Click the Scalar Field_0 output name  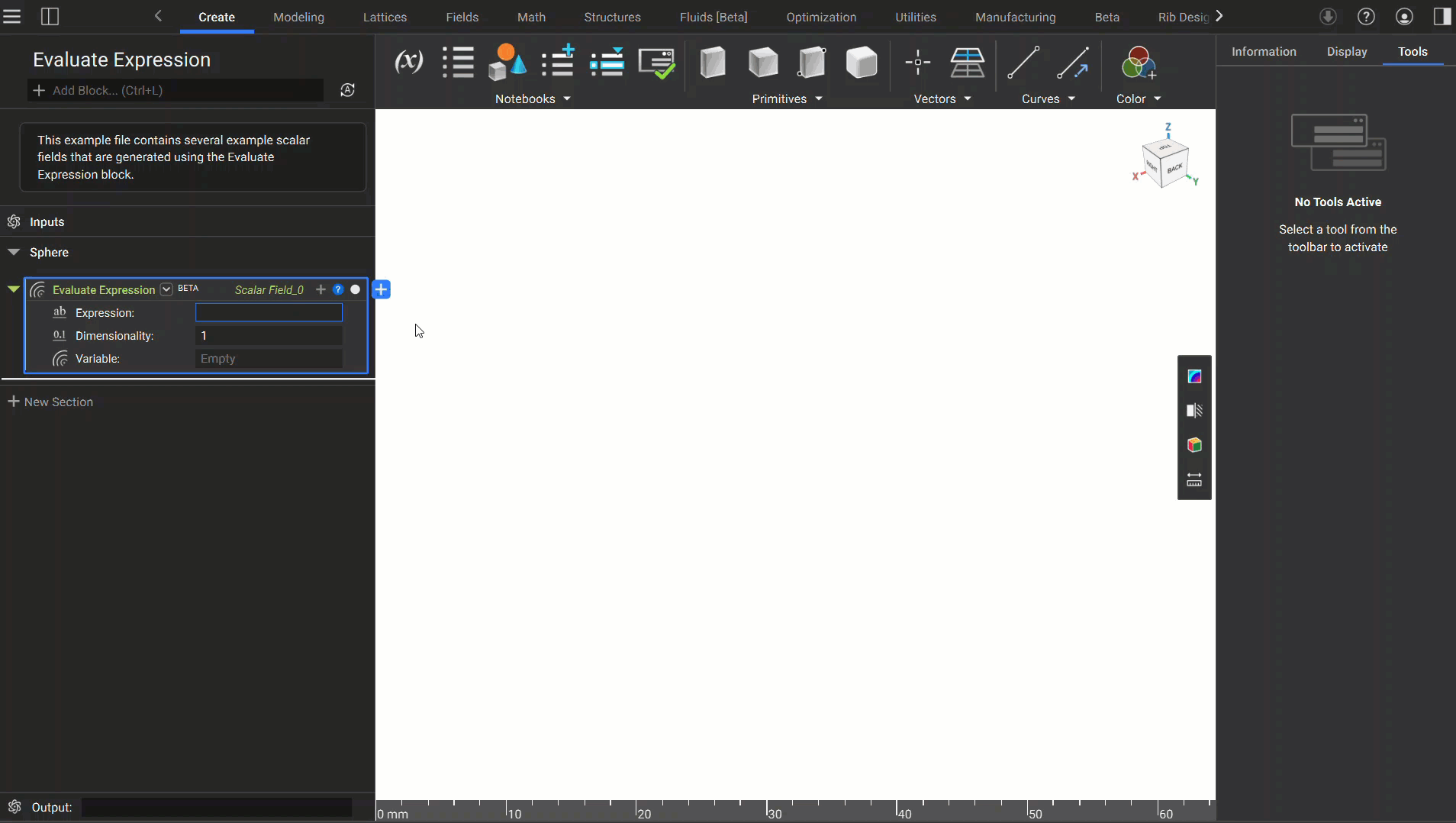269,290
